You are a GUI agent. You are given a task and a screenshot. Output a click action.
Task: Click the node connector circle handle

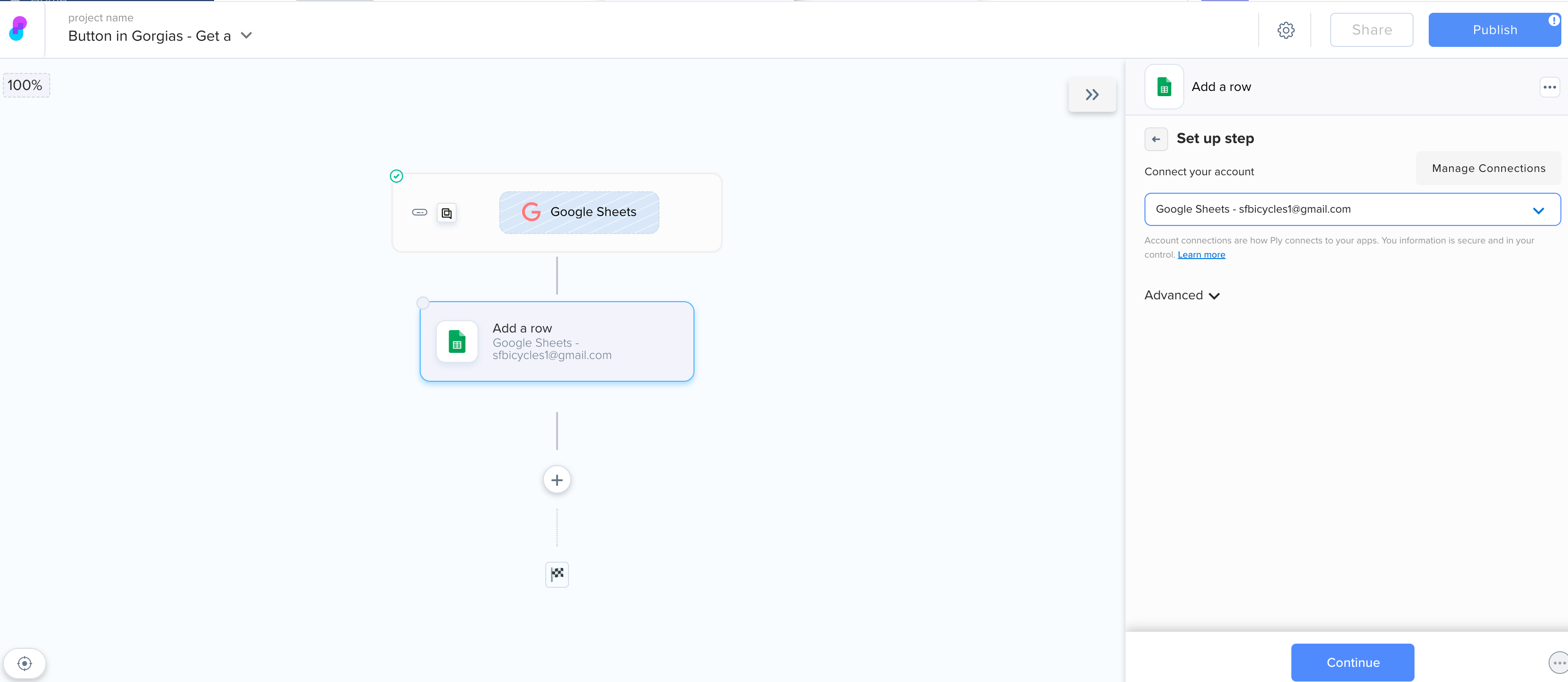point(423,302)
